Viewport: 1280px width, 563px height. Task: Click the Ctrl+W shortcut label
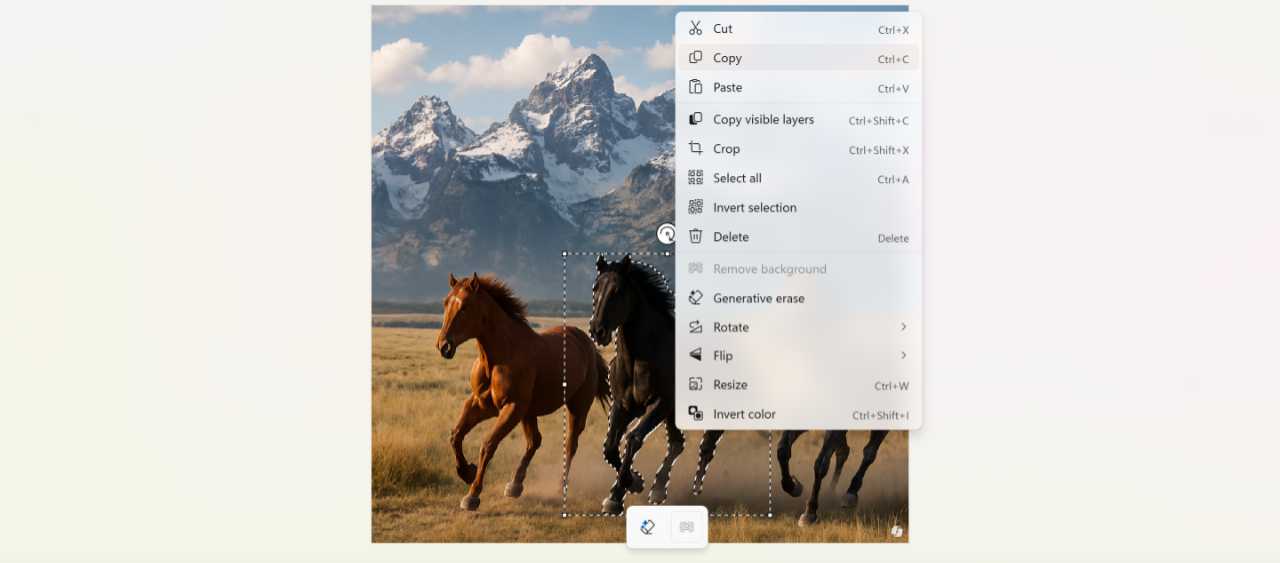tap(891, 386)
